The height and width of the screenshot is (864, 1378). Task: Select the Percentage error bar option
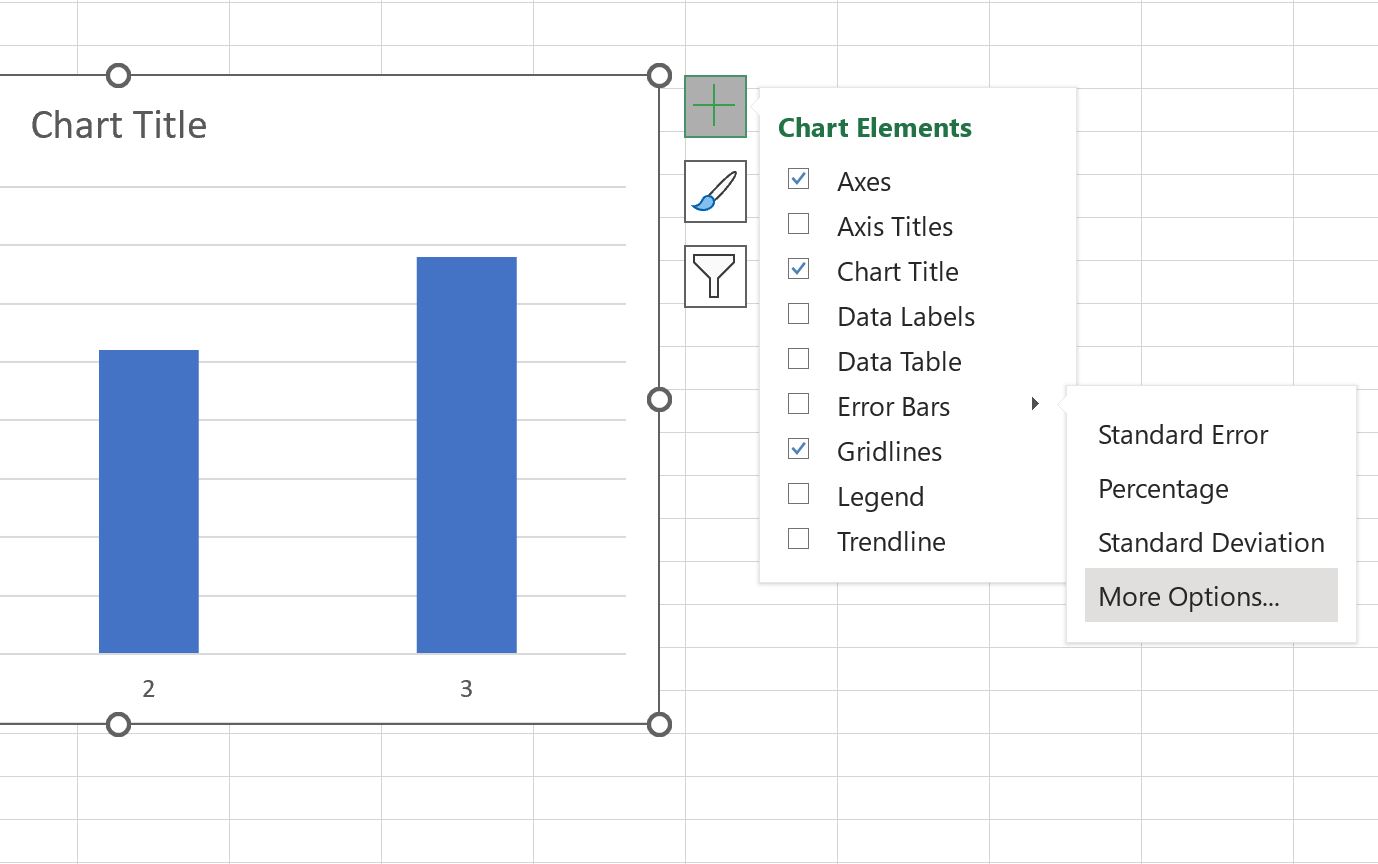click(x=1163, y=489)
